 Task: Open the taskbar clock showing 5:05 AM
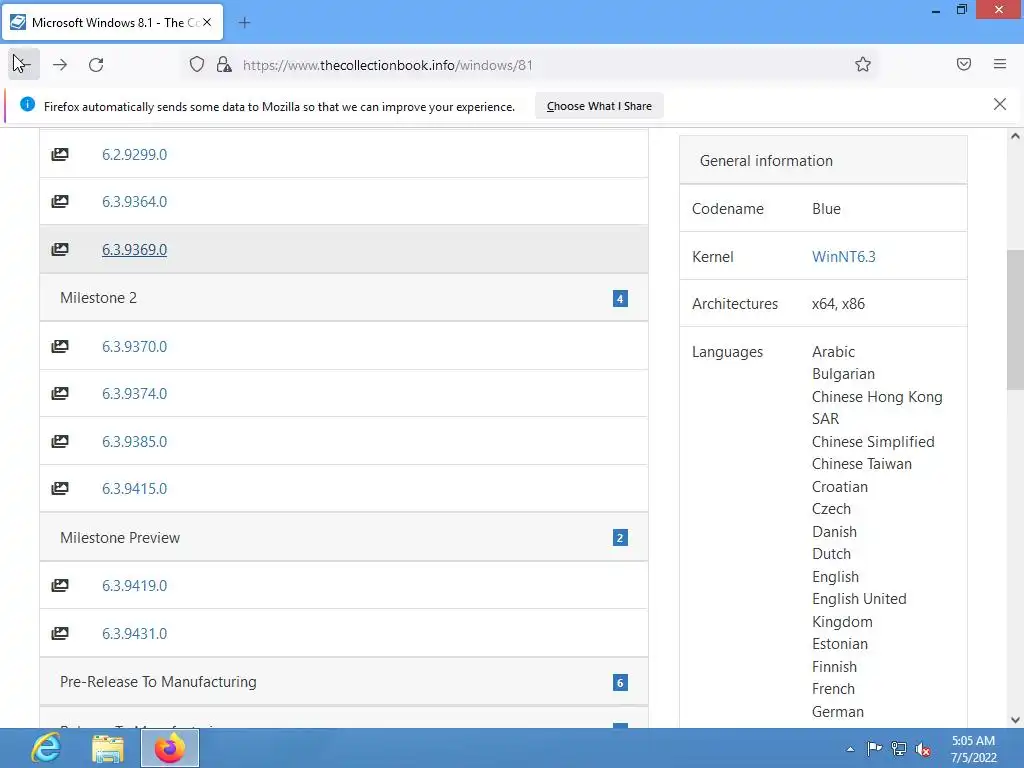click(973, 749)
